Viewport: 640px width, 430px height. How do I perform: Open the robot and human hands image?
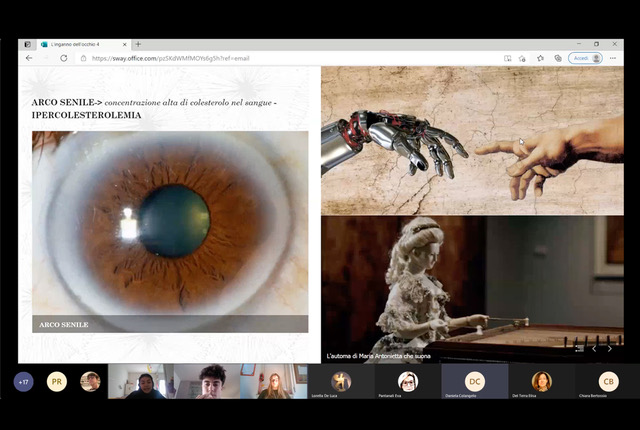pyautogui.click(x=472, y=141)
